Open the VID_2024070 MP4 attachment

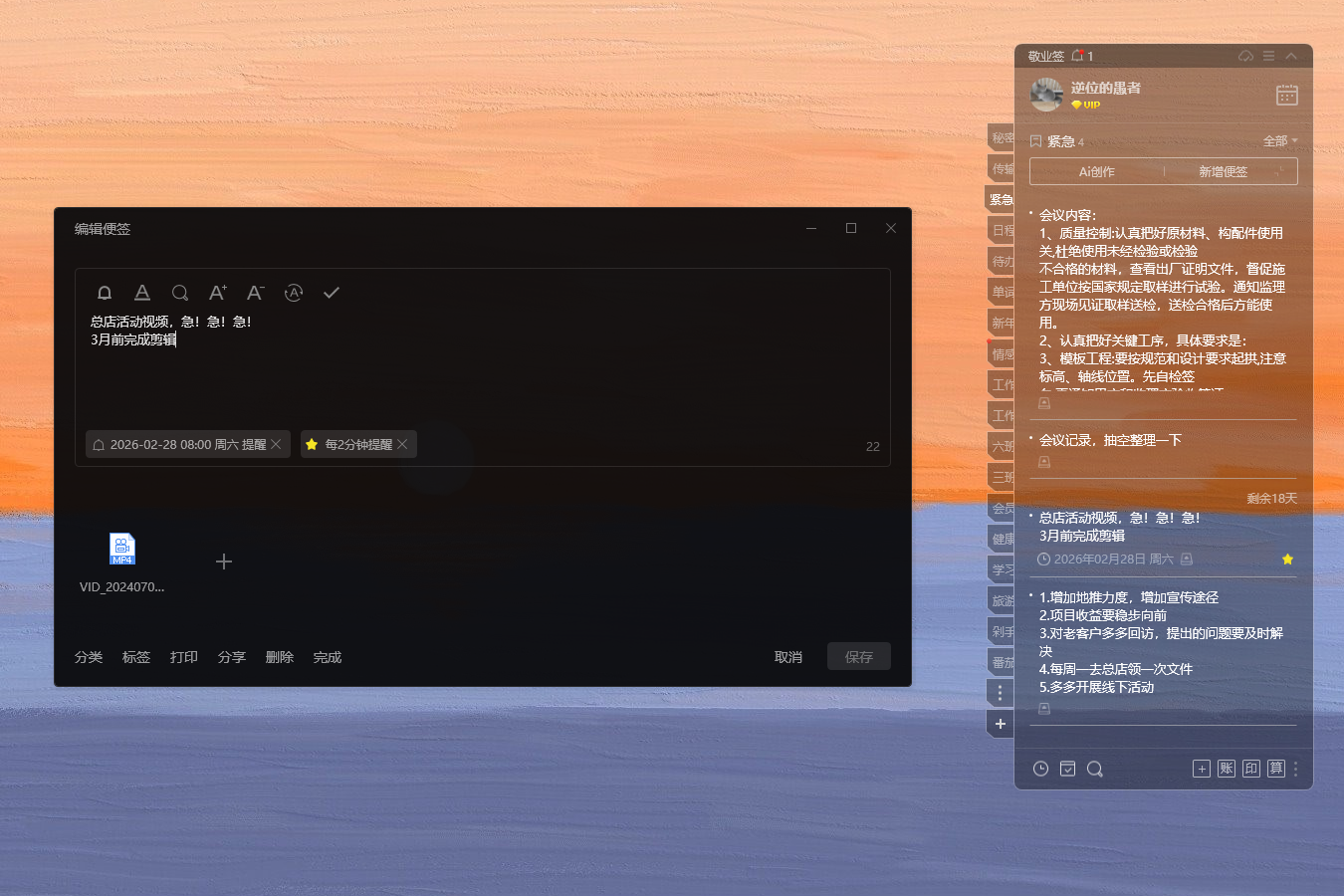point(121,550)
